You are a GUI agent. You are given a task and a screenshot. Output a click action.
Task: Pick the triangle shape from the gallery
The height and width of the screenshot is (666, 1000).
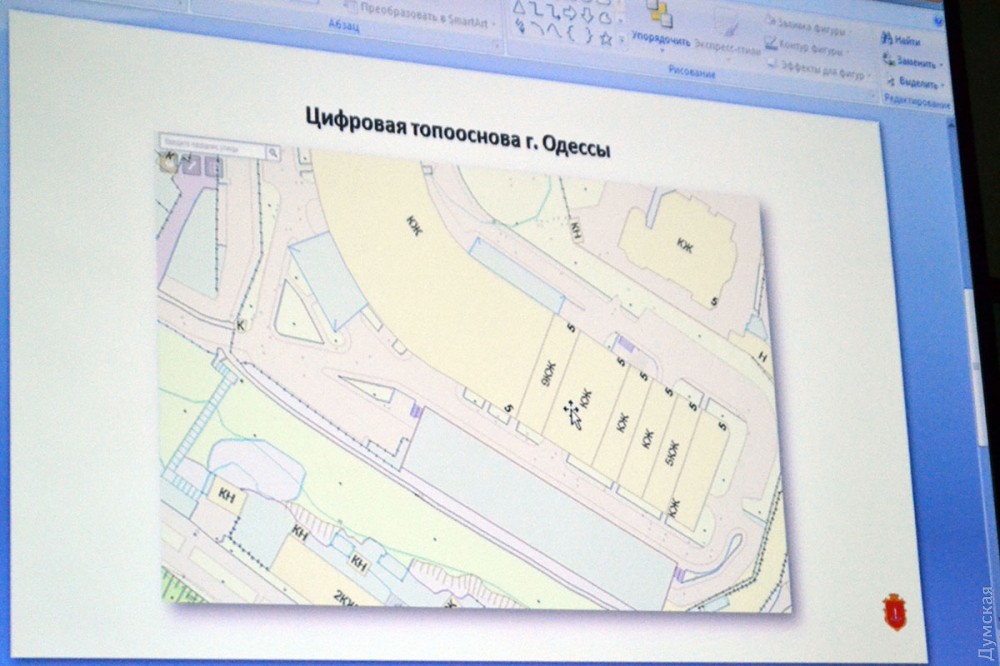[520, 9]
